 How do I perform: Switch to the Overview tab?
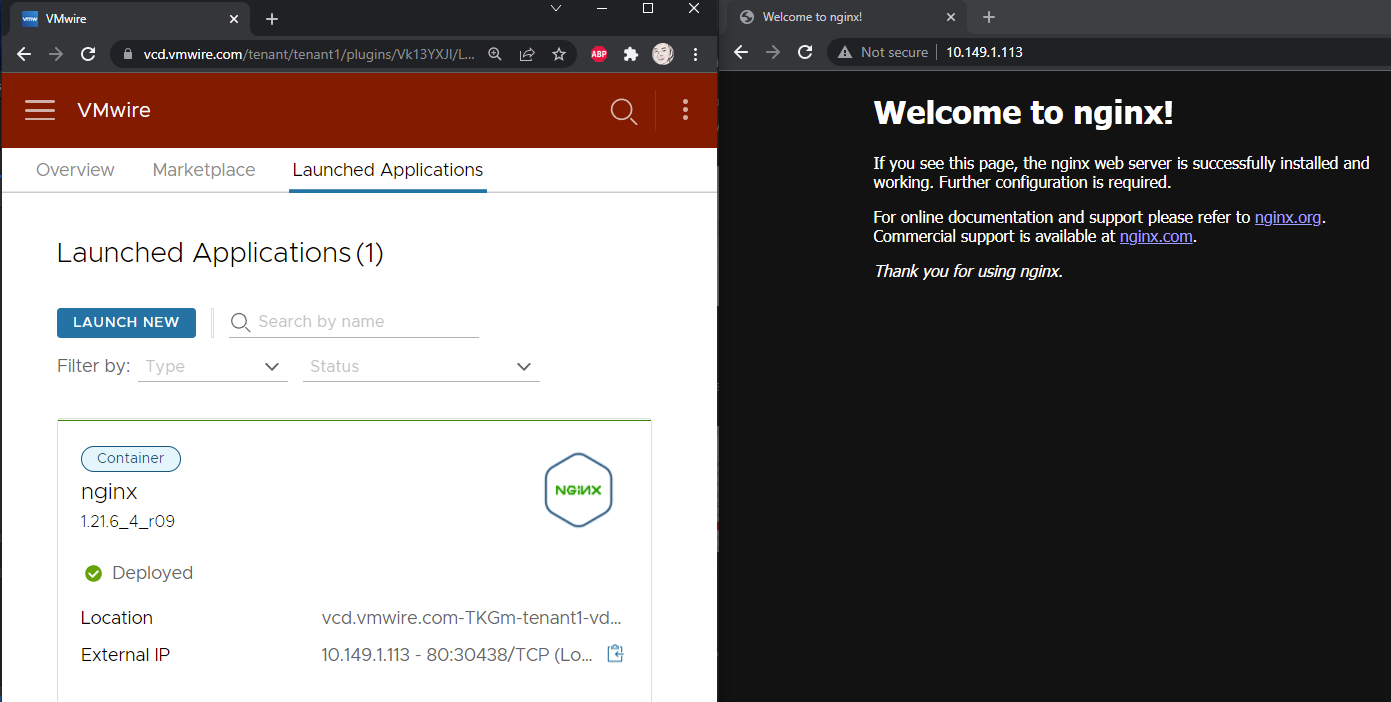click(x=75, y=170)
